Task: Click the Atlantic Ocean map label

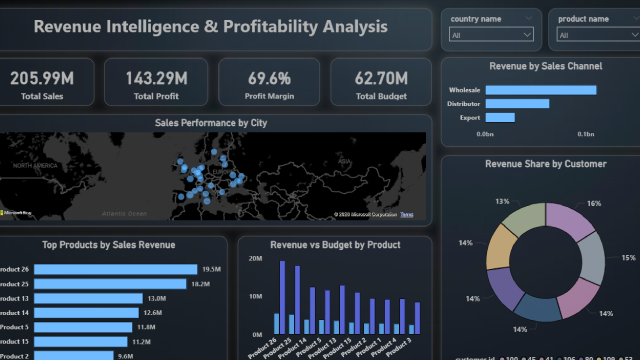Action: pos(124,213)
